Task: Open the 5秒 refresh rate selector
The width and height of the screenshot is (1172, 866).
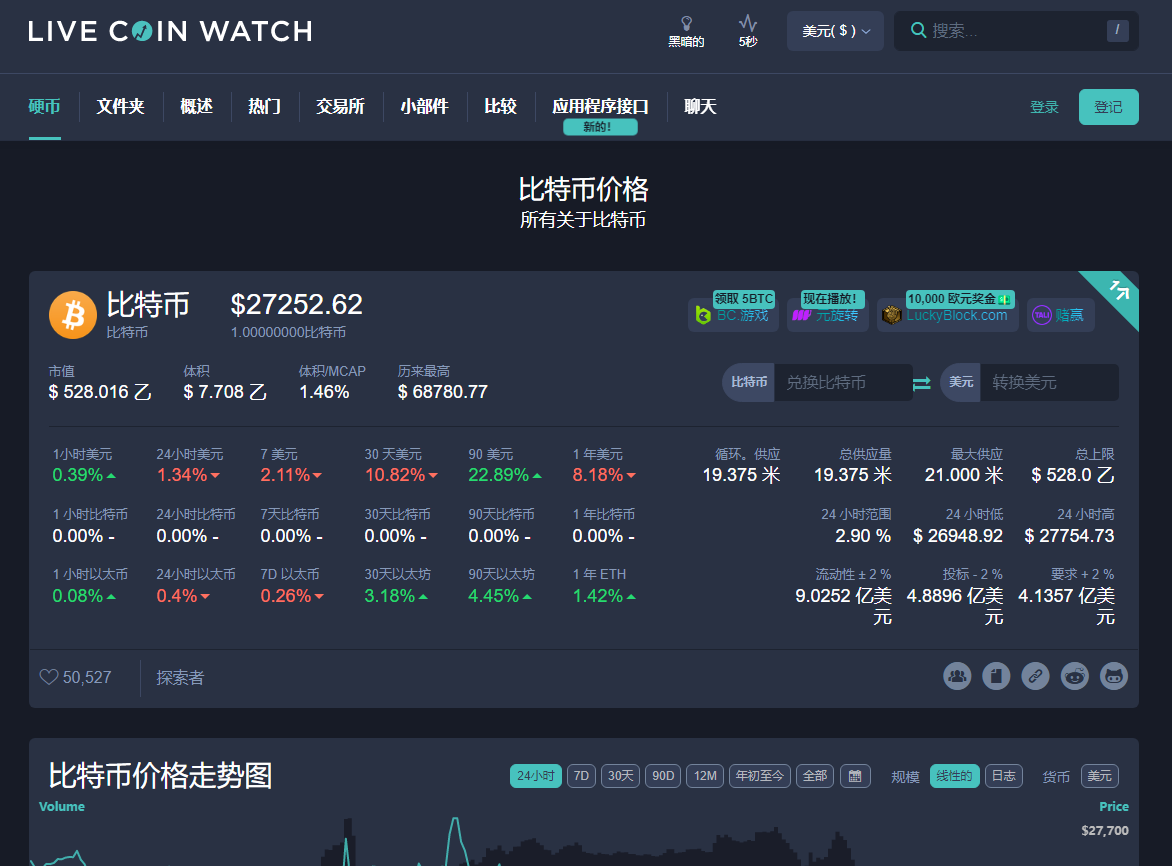Action: click(748, 30)
